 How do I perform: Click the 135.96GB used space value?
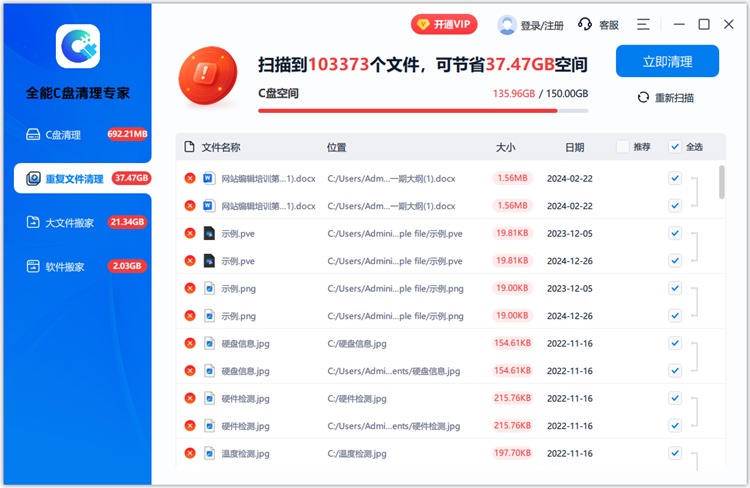tap(514, 94)
